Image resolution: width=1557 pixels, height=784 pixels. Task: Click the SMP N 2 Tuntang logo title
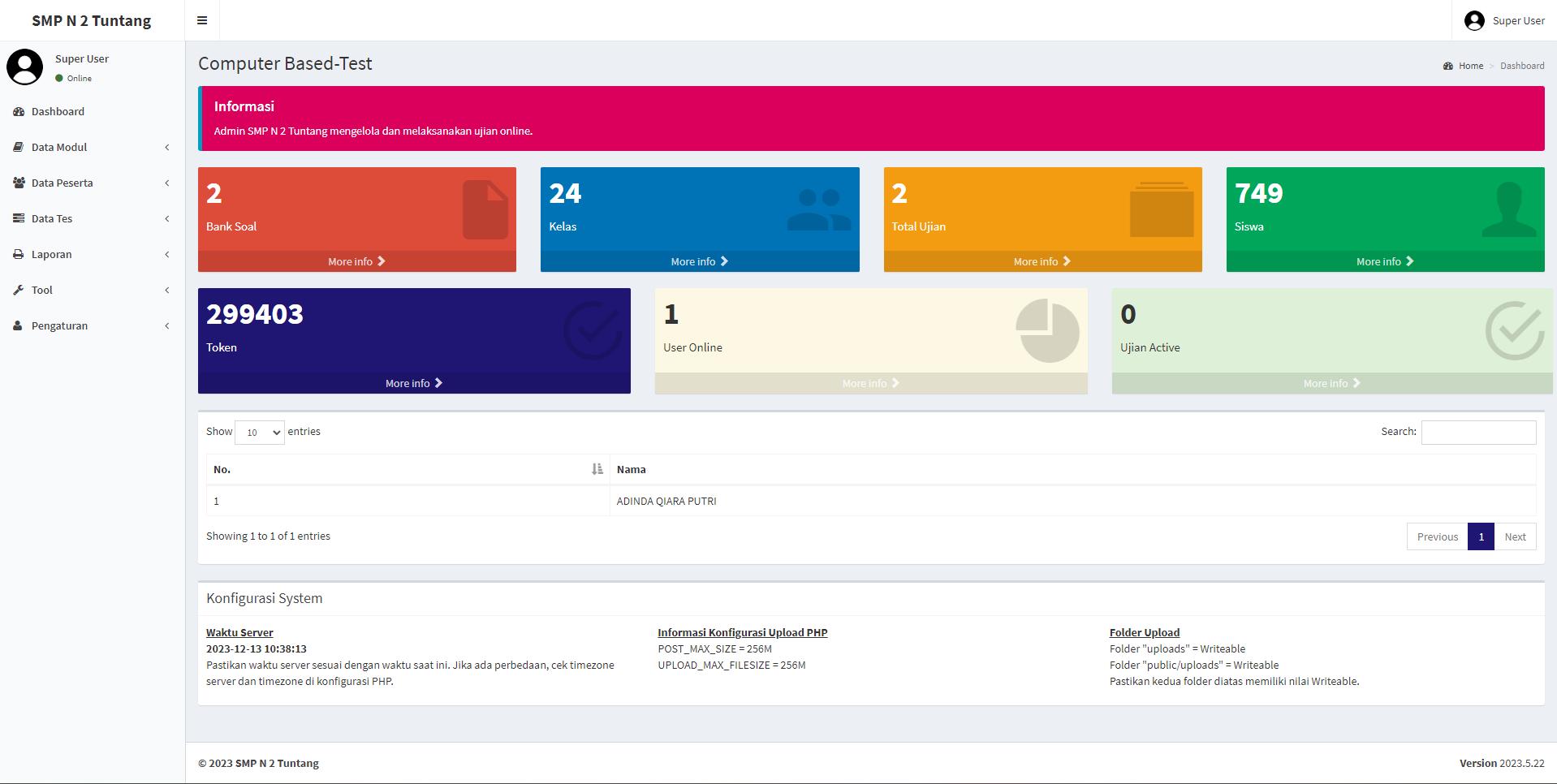click(x=92, y=20)
